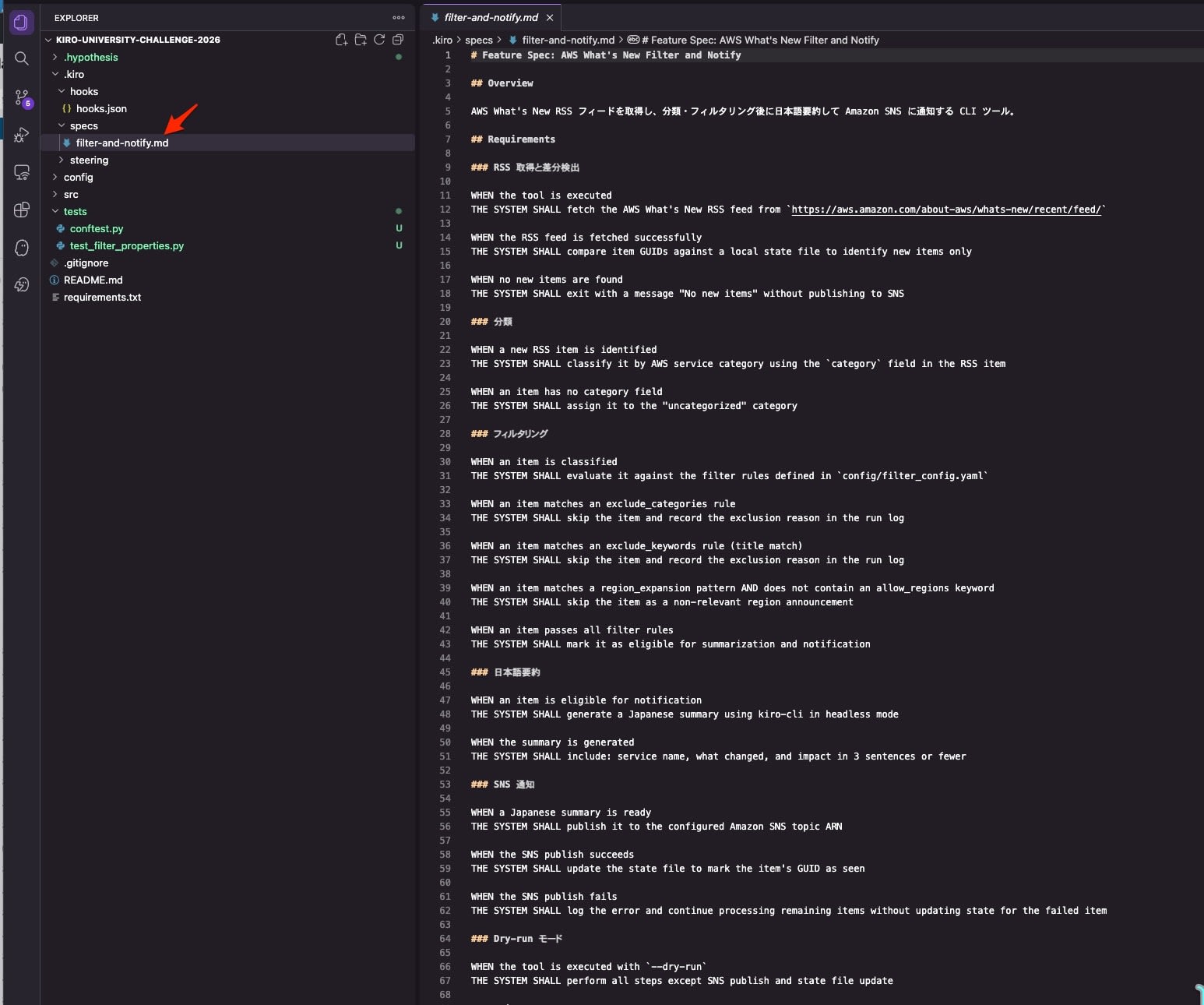
Task: Click line number 30 in the gutter
Action: pyautogui.click(x=445, y=462)
